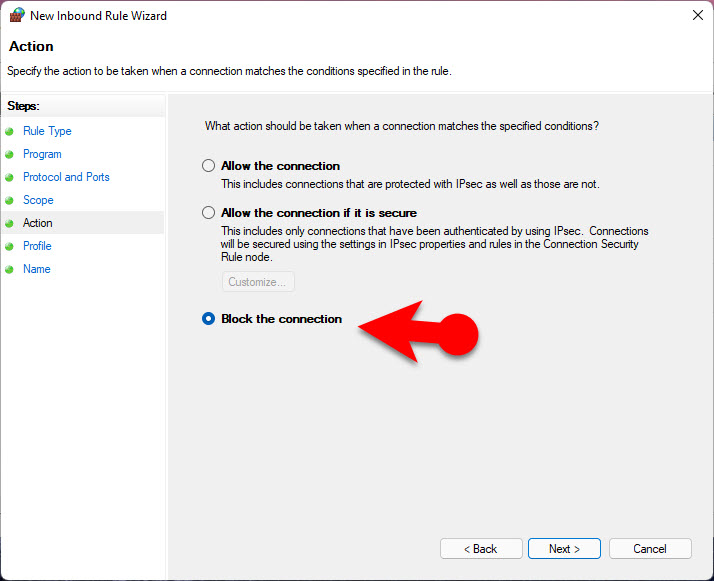Jump to the Program step
The height and width of the screenshot is (581, 714).
(42, 154)
